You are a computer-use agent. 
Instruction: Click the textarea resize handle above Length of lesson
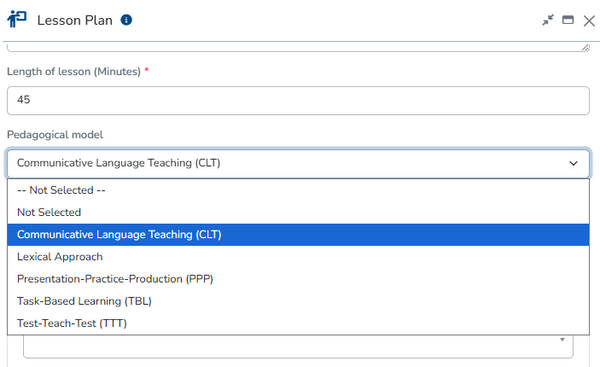[x=585, y=47]
